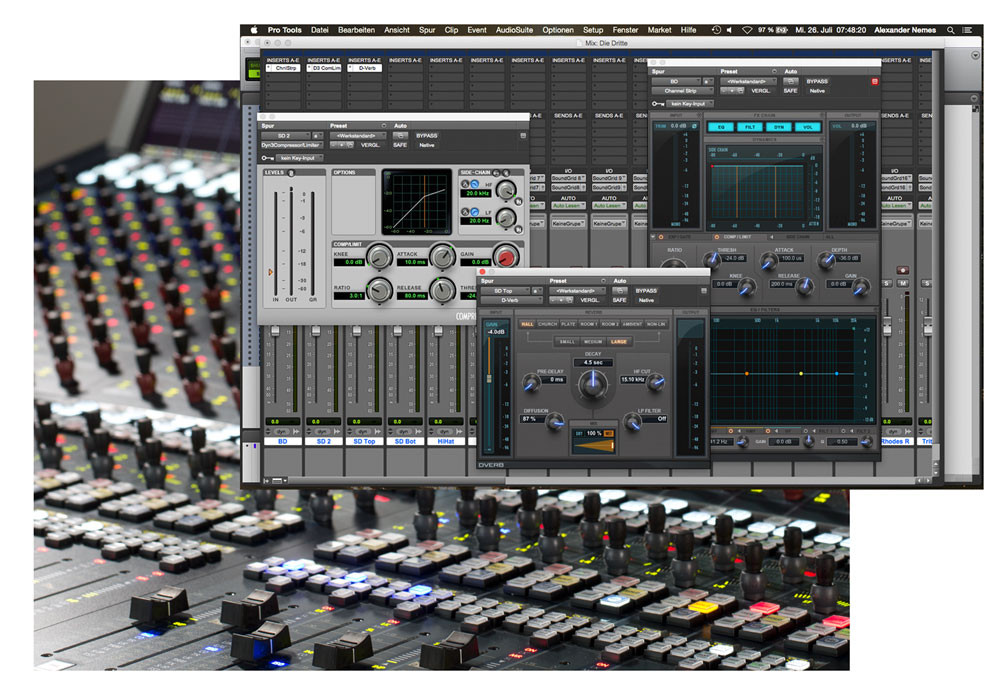Select the CHURCH reverb algorithm
This screenshot has width=1000, height=693.
coord(547,325)
